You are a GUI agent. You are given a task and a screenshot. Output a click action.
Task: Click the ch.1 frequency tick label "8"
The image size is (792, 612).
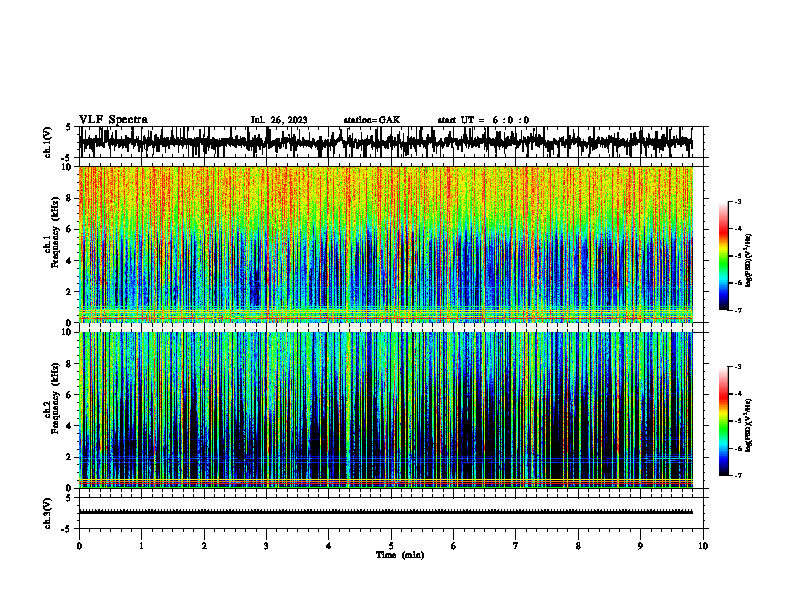(x=69, y=198)
